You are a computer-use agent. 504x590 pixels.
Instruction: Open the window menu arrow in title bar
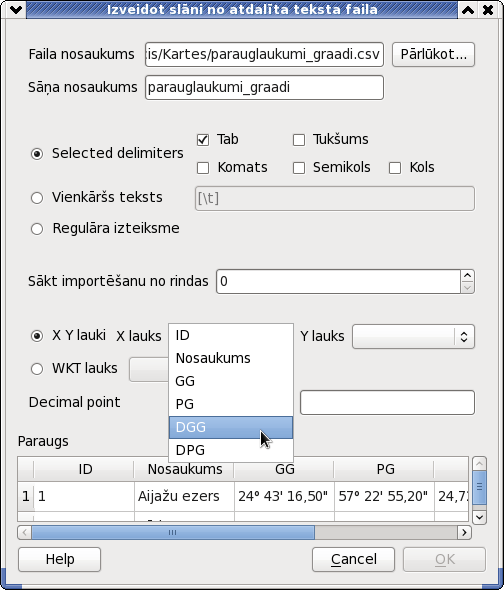[16, 10]
